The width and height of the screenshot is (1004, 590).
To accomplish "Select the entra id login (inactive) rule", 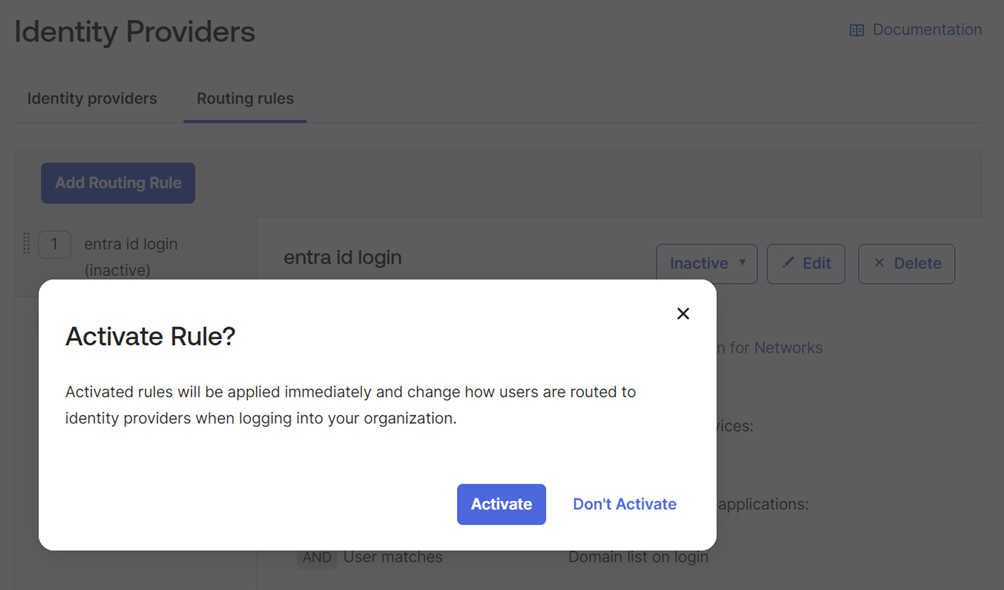I will (131, 256).
